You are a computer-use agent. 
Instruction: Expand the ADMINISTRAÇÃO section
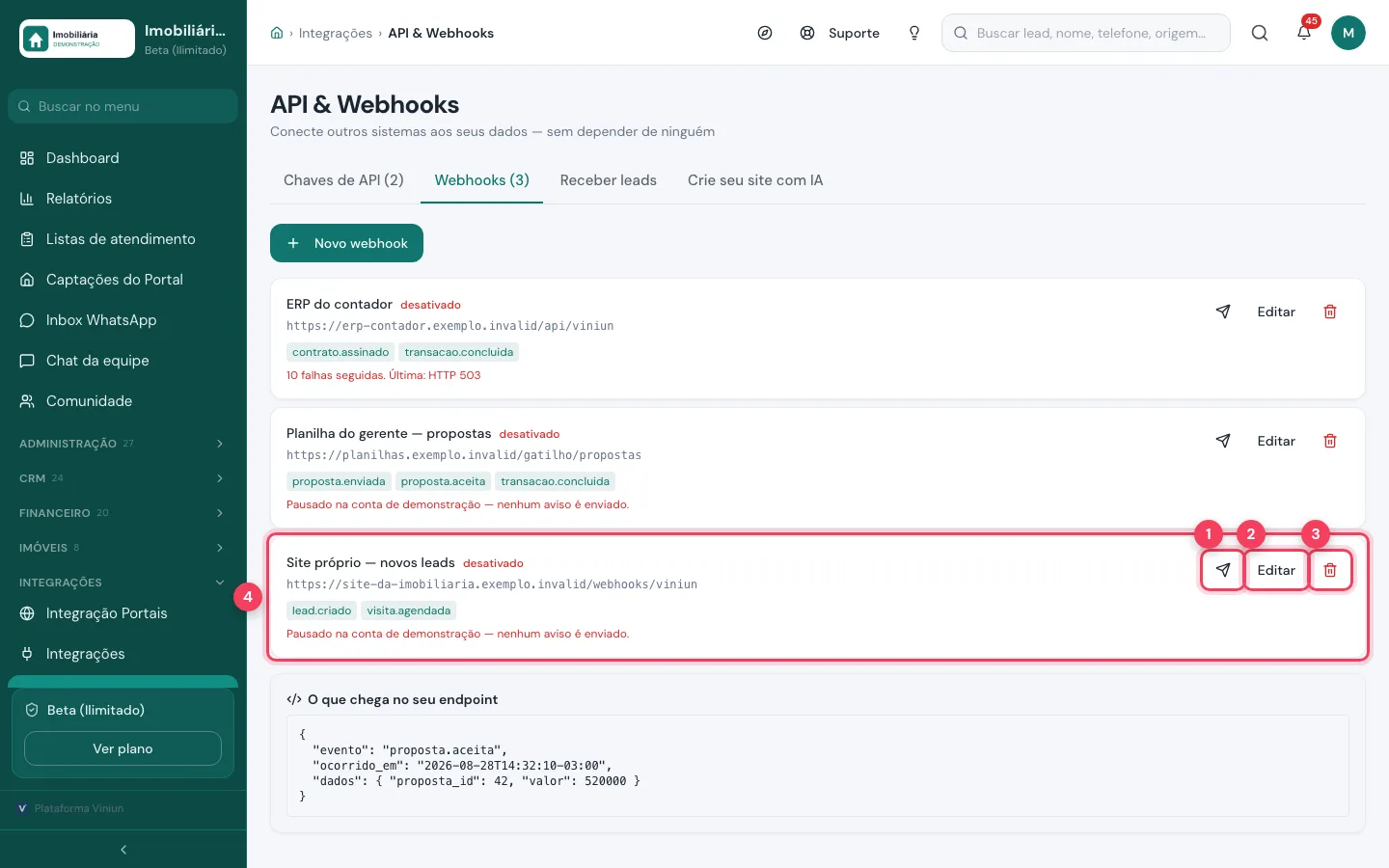[123, 444]
